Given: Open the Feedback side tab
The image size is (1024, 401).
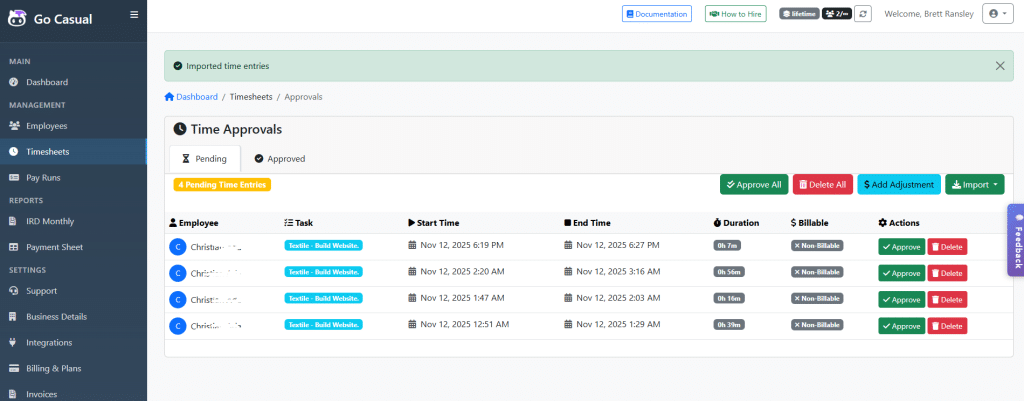Looking at the screenshot, I should [1016, 240].
